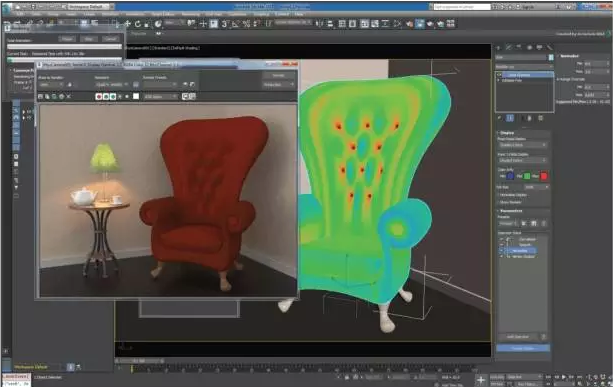Open the RGB Alpha channel dropdown
Viewport: 613px width, 387px height.
[x=161, y=96]
